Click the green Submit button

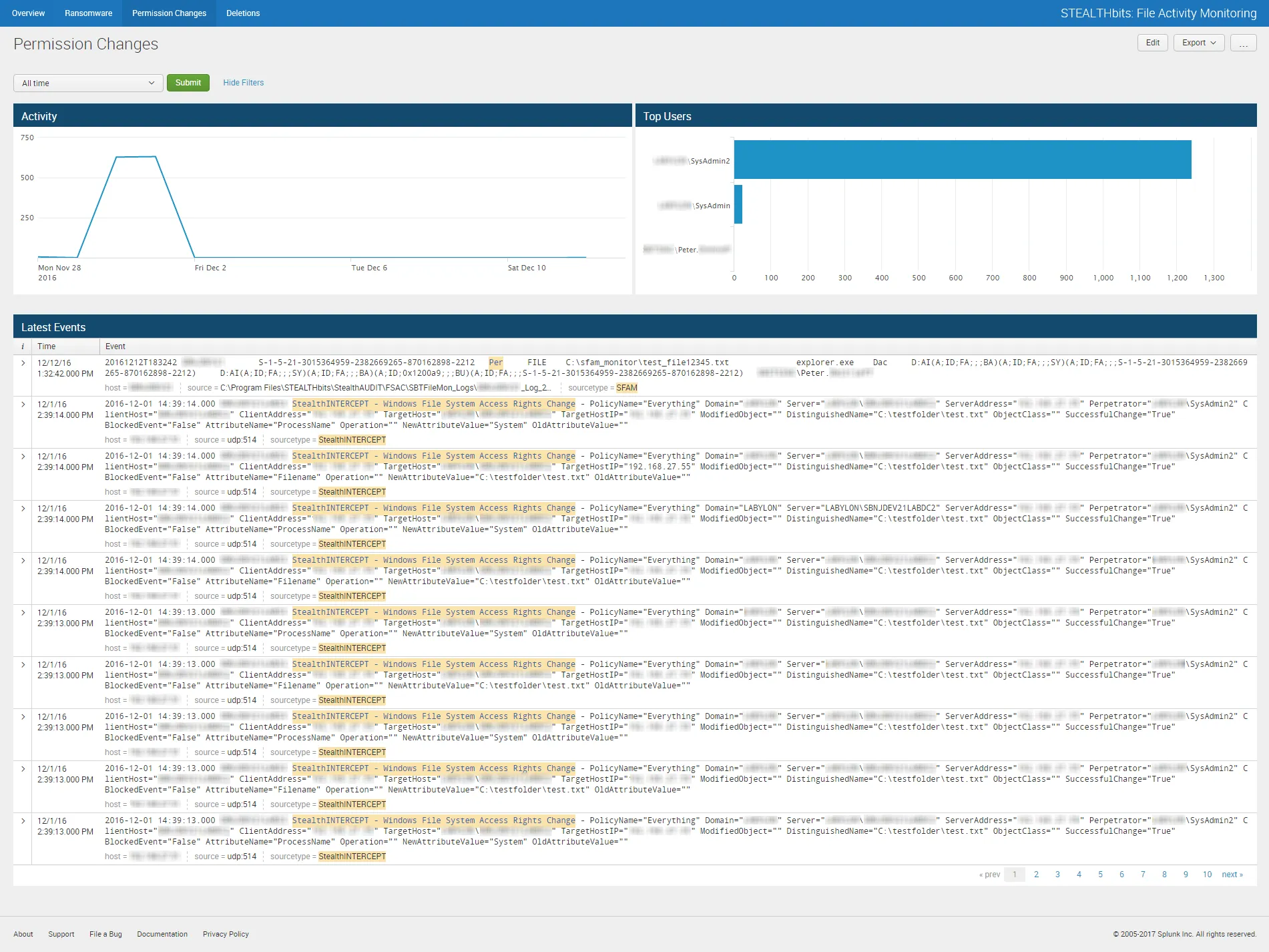(188, 83)
